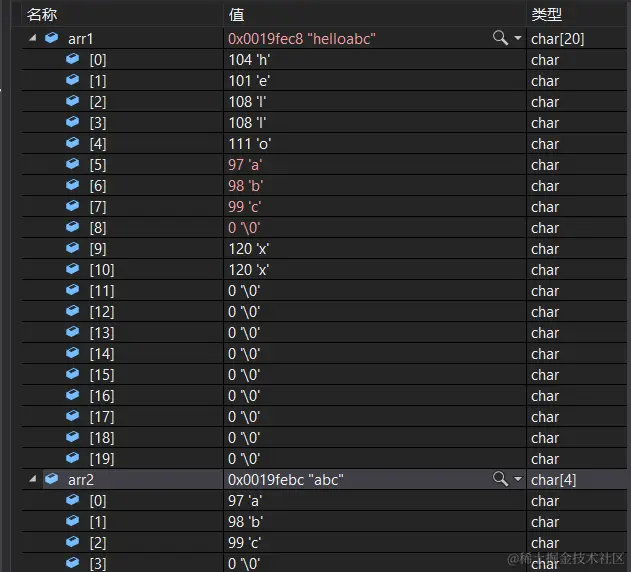Select value 108 'l' in arr1 [2]
Screen dimensions: 631x572
pyautogui.click(x=247, y=102)
